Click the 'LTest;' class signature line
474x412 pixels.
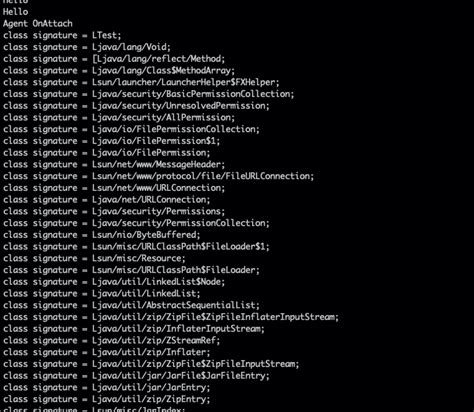[62, 35]
